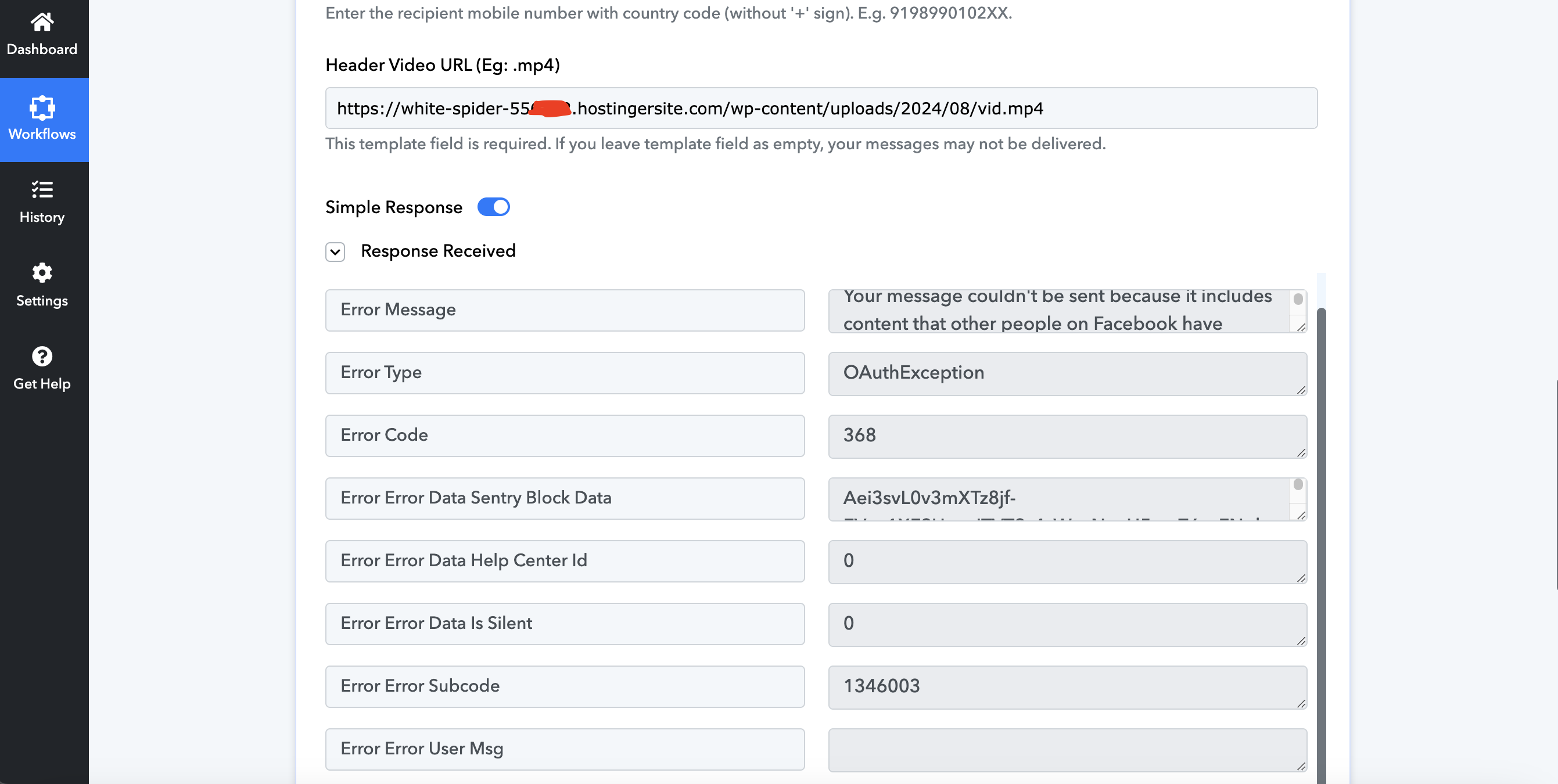Open the Dashboard home icon
The width and height of the screenshot is (1558, 784).
(x=42, y=23)
